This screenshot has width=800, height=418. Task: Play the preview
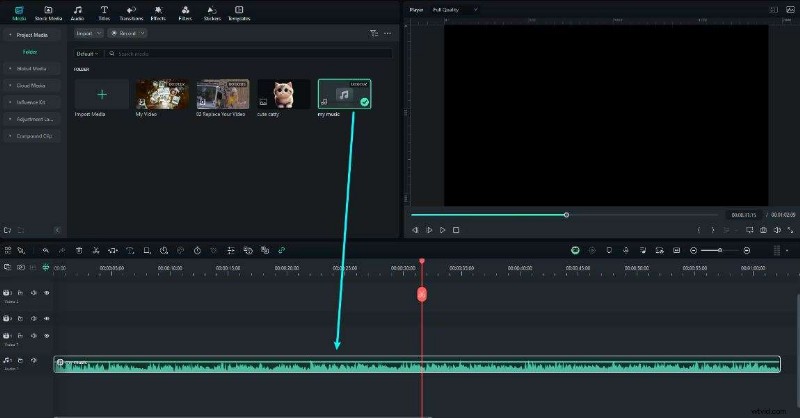coord(442,230)
